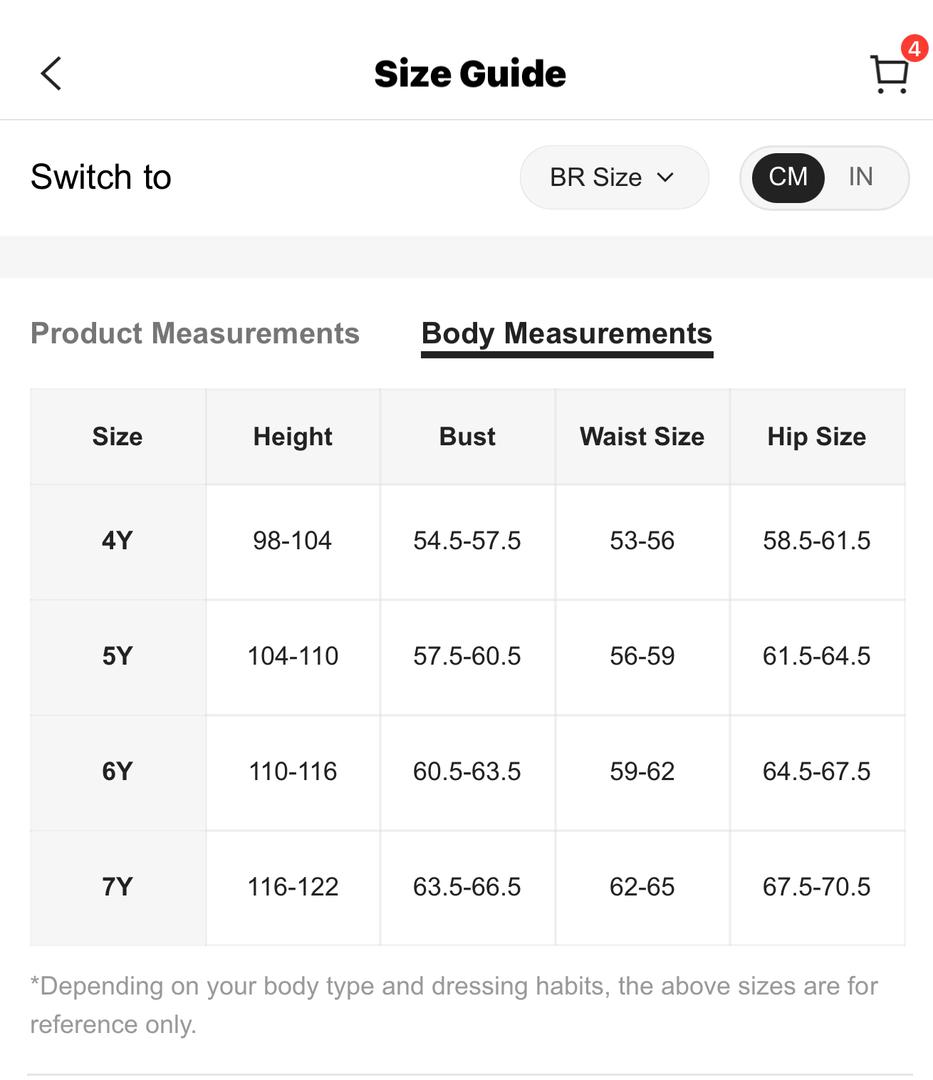Viewport: 933px width, 1080px height.
Task: Select the 7Y size row label
Action: coord(117,888)
